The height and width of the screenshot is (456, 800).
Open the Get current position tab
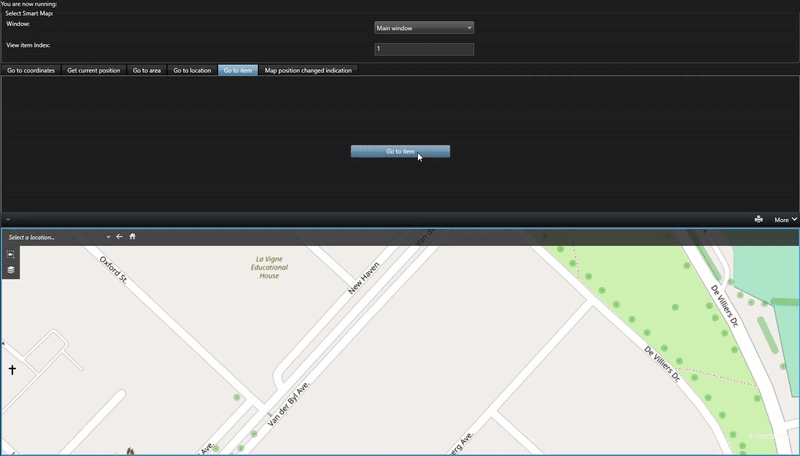pyautogui.click(x=93, y=71)
